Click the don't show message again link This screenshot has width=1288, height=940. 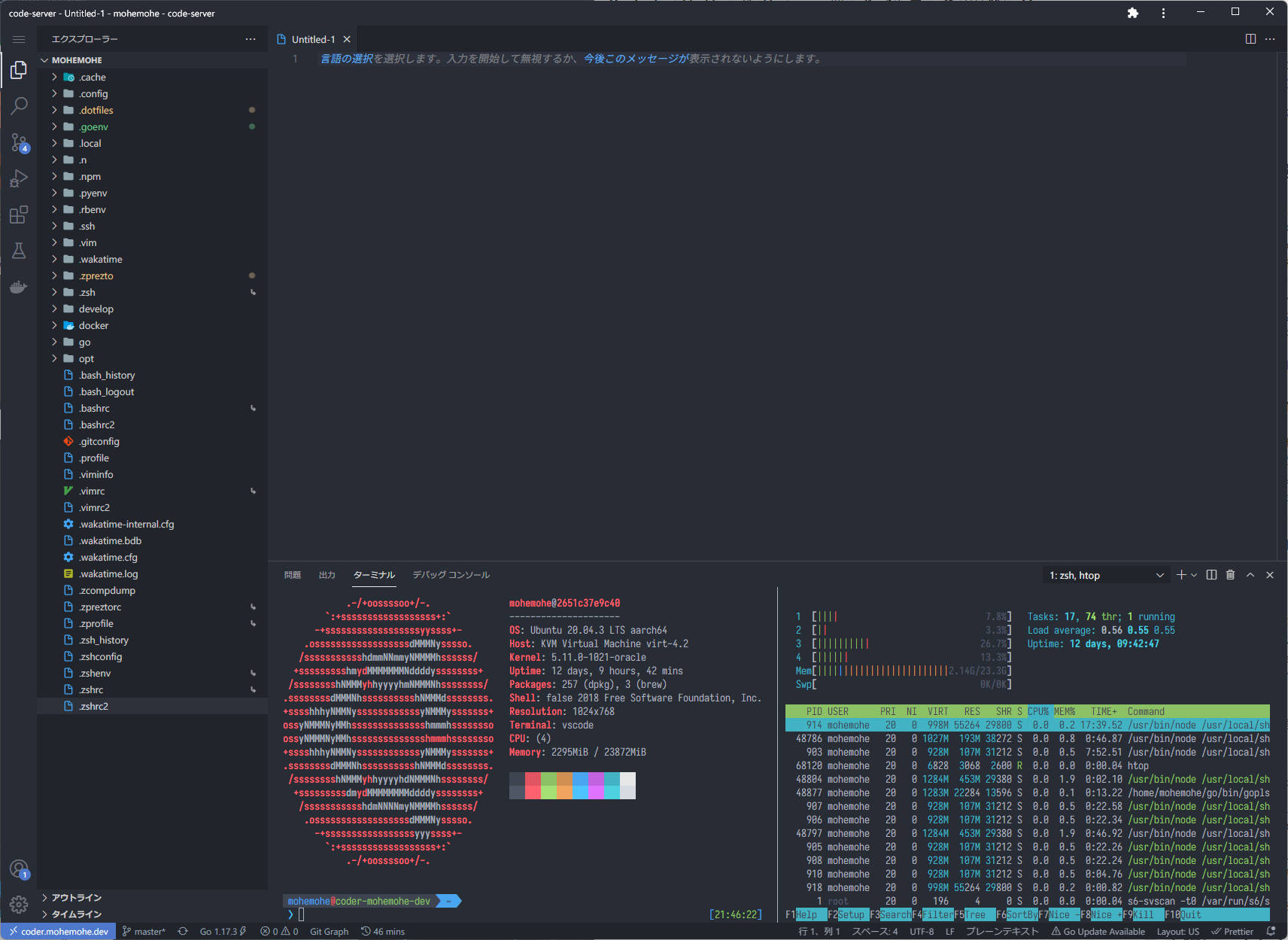pyautogui.click(x=636, y=59)
